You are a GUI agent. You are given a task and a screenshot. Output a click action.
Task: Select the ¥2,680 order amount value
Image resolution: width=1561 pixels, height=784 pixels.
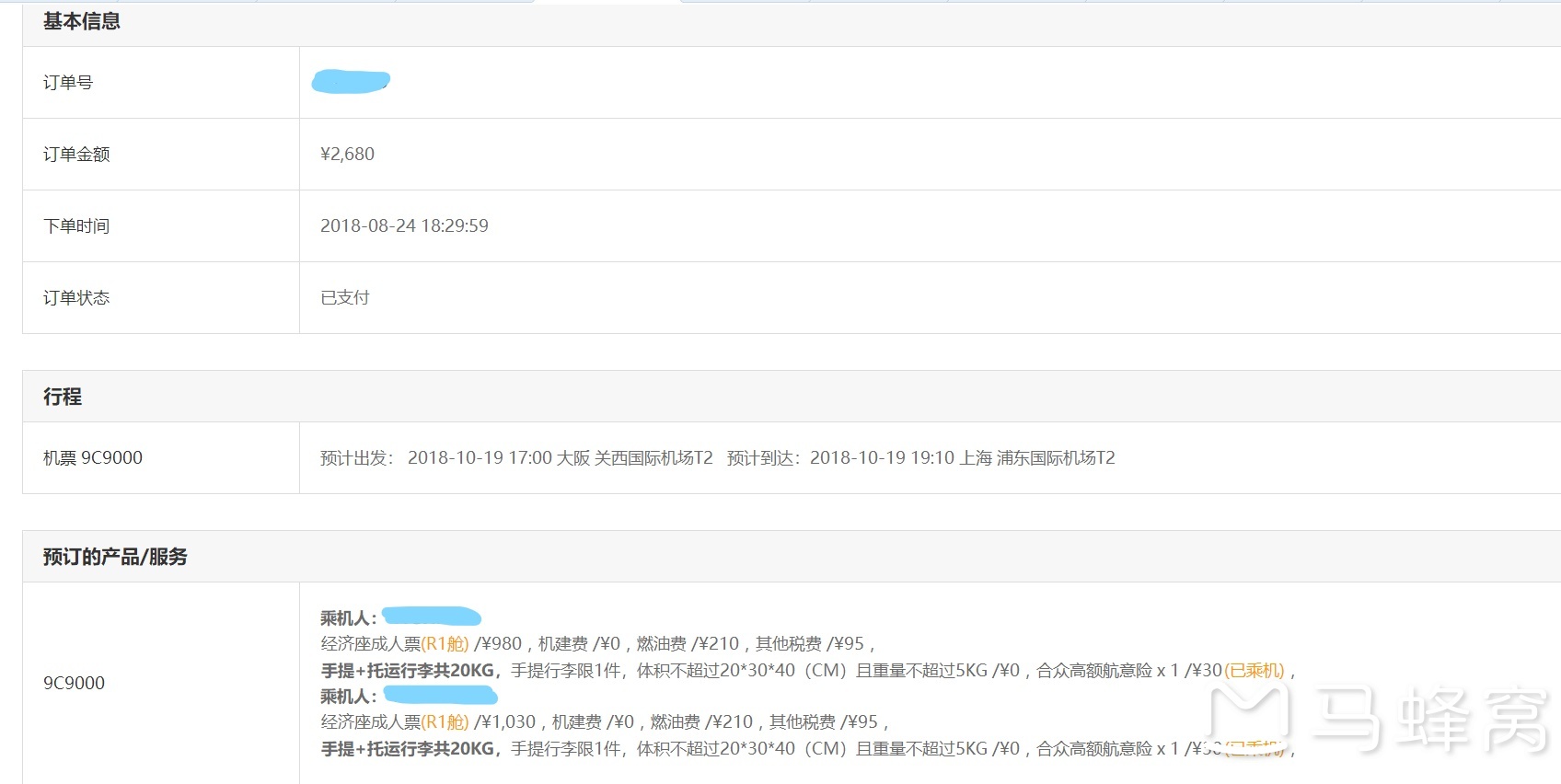[x=347, y=154]
